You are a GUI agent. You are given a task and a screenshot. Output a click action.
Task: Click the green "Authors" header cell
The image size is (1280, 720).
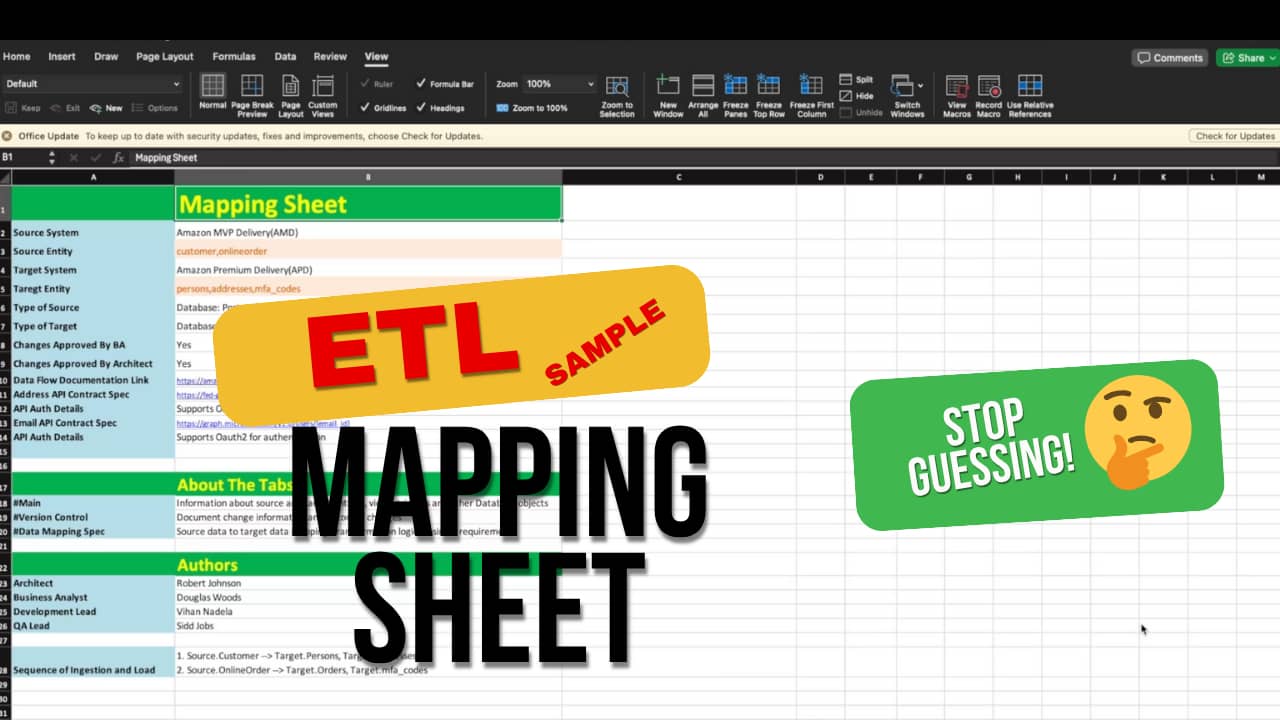[368, 564]
